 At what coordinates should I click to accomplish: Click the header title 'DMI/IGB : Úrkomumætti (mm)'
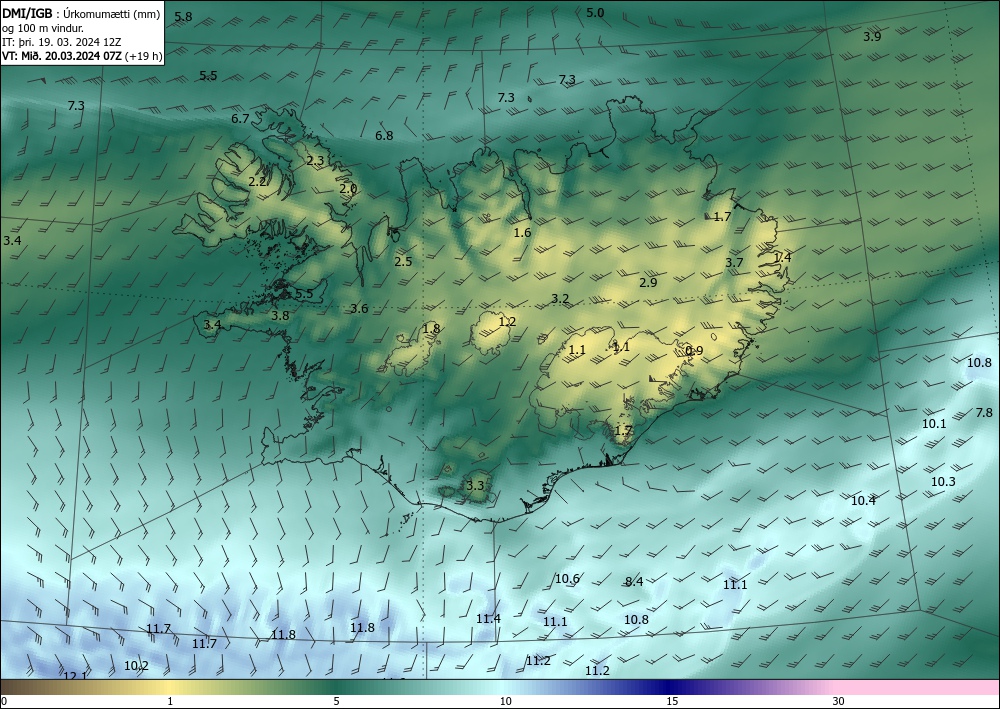click(81, 15)
